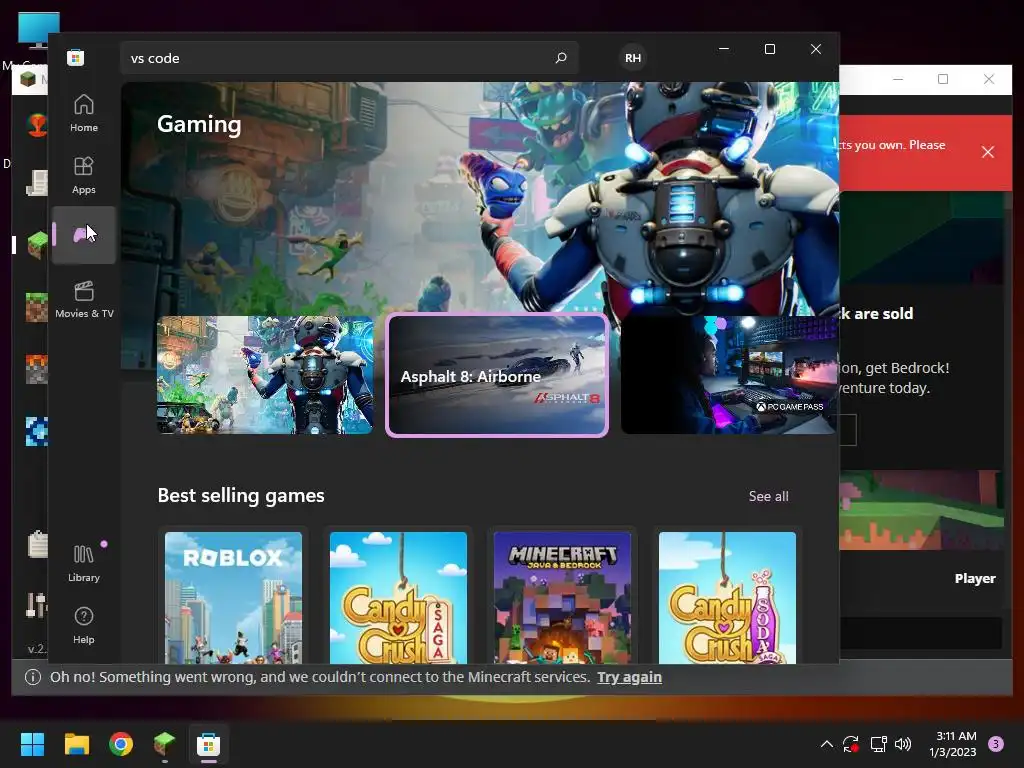Show hidden system tray icons
This screenshot has height=768, width=1024.
tap(826, 744)
